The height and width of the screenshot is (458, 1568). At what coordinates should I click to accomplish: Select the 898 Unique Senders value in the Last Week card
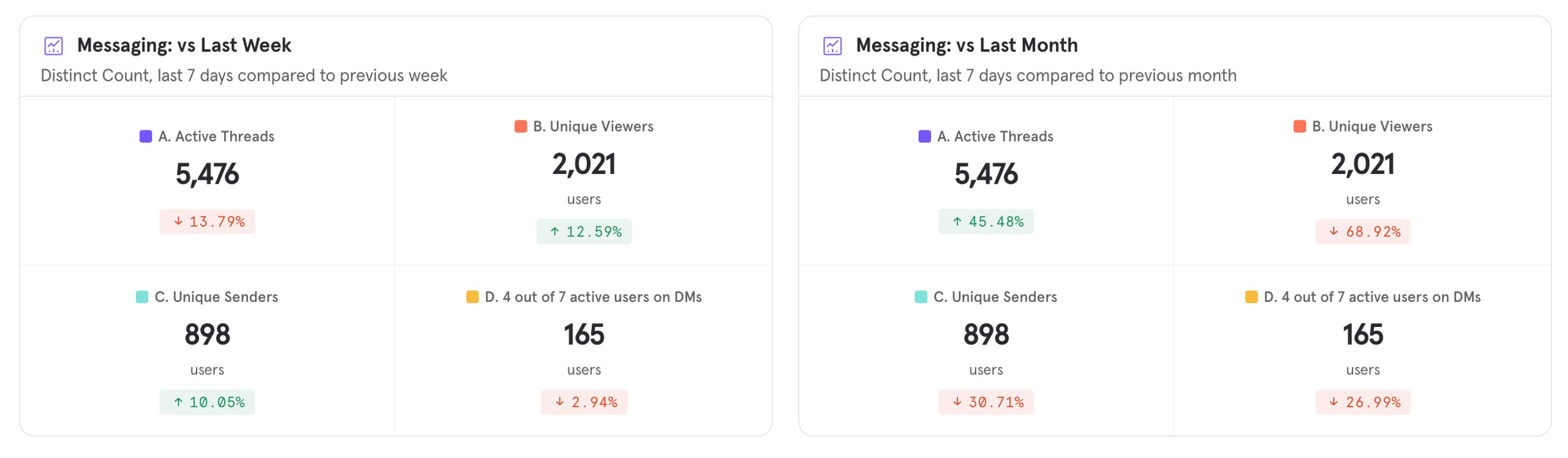[207, 334]
